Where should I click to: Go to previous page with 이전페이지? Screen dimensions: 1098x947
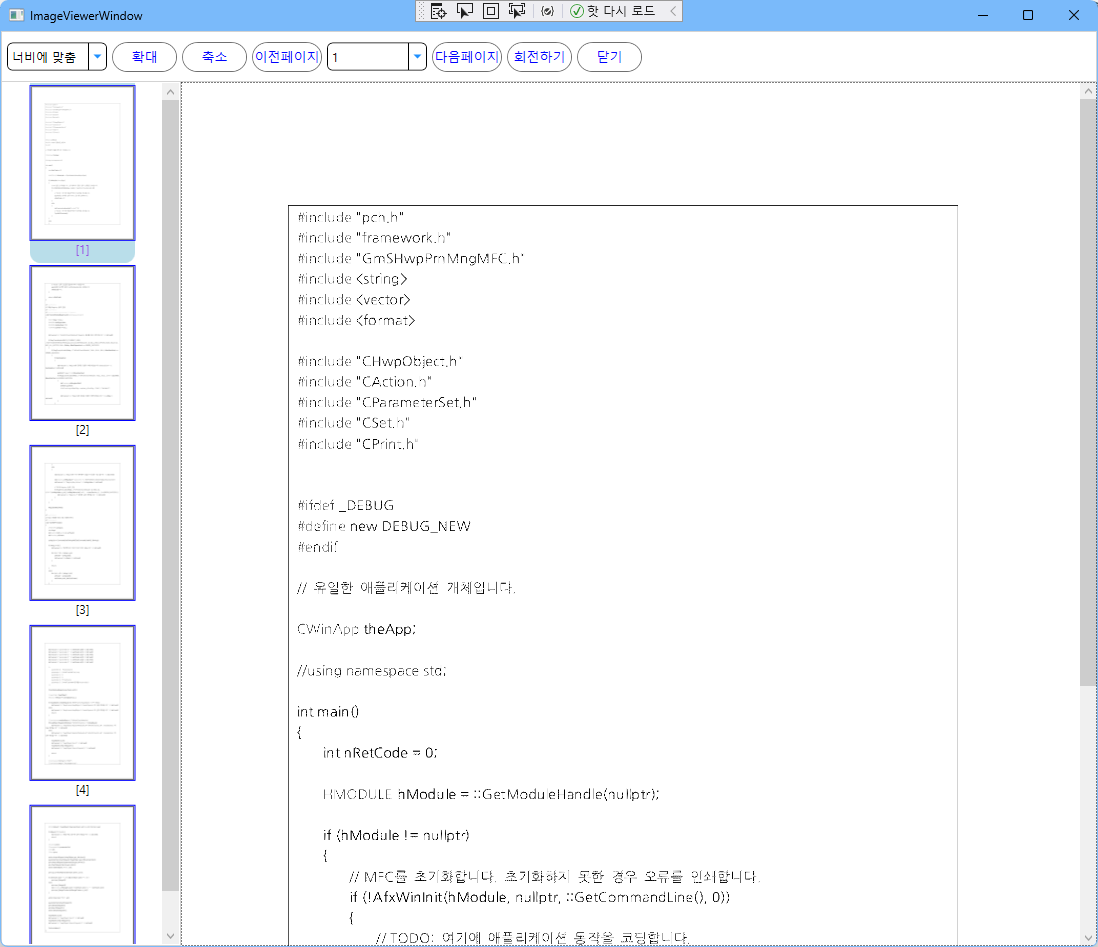(287, 57)
